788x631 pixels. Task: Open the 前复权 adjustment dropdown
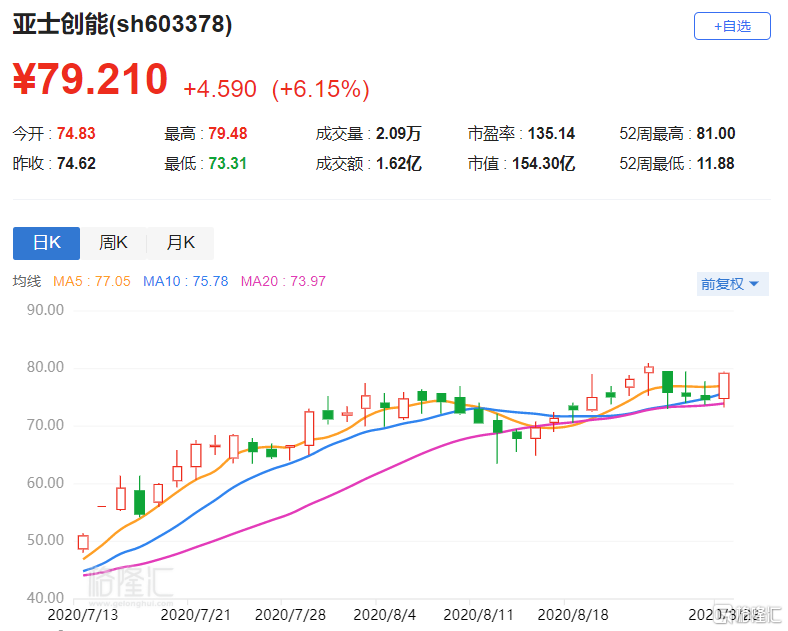coord(732,284)
